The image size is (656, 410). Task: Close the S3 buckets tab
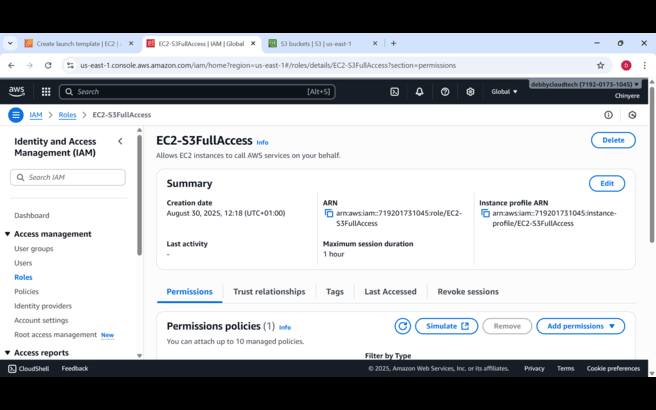point(375,44)
